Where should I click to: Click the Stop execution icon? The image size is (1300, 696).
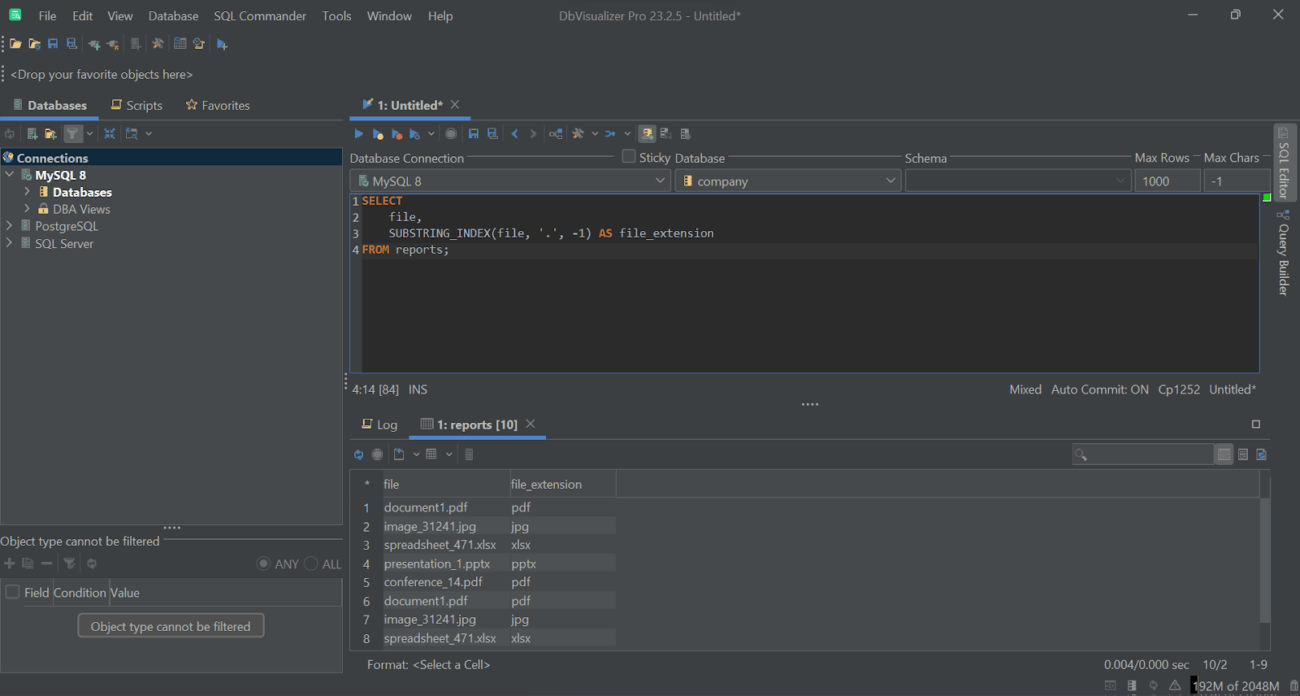pyautogui.click(x=450, y=133)
